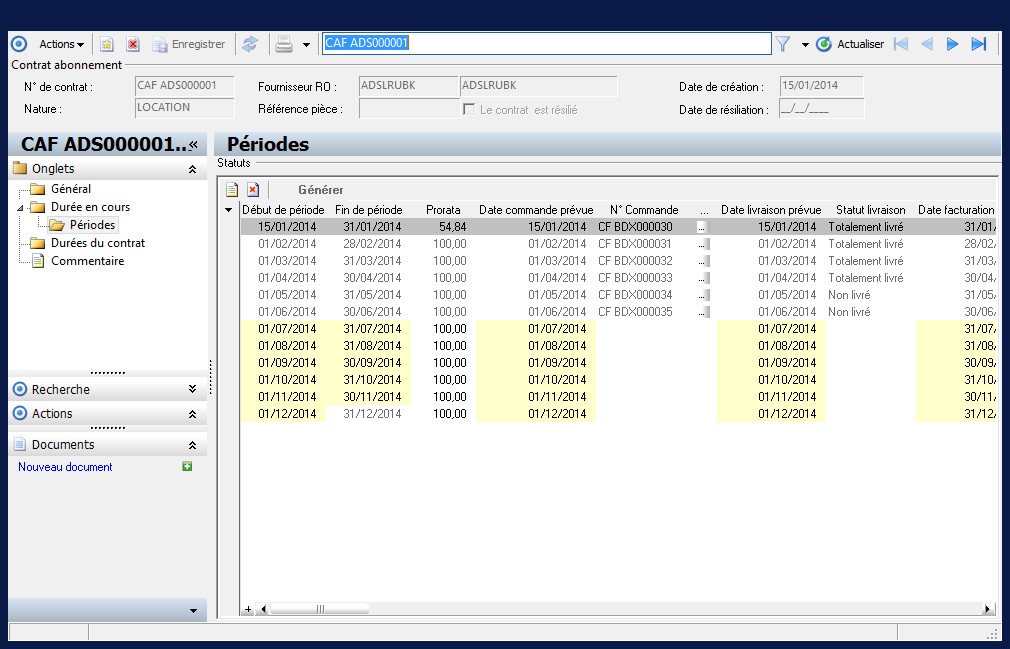Click the green plus icon beside Nouveau document
This screenshot has height=649, width=1010.
click(x=187, y=467)
